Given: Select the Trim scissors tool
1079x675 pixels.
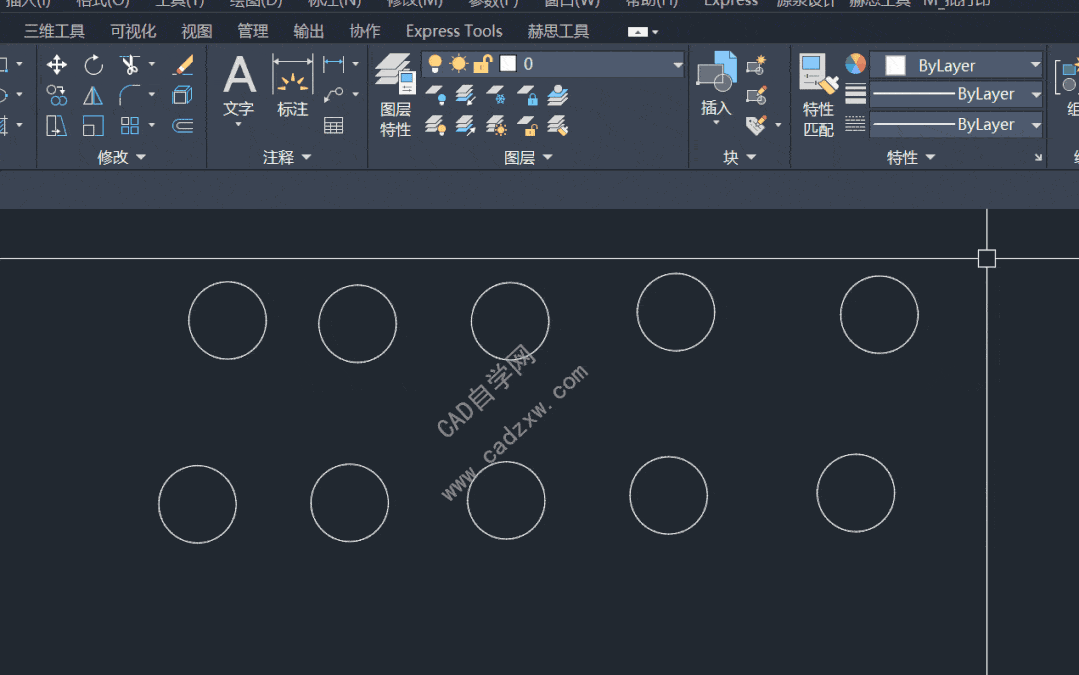Looking at the screenshot, I should (x=129, y=65).
